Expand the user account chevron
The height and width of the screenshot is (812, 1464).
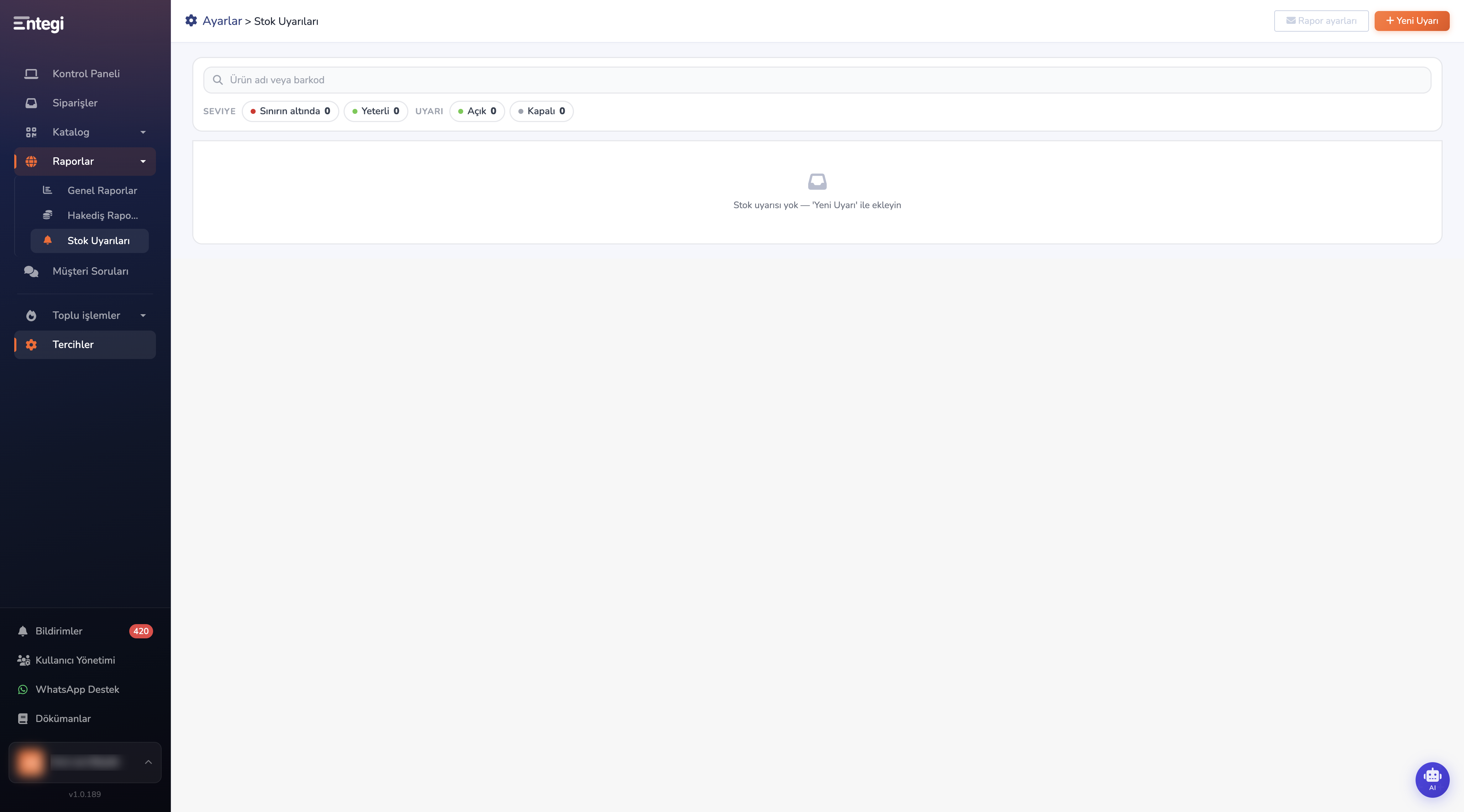(x=148, y=762)
